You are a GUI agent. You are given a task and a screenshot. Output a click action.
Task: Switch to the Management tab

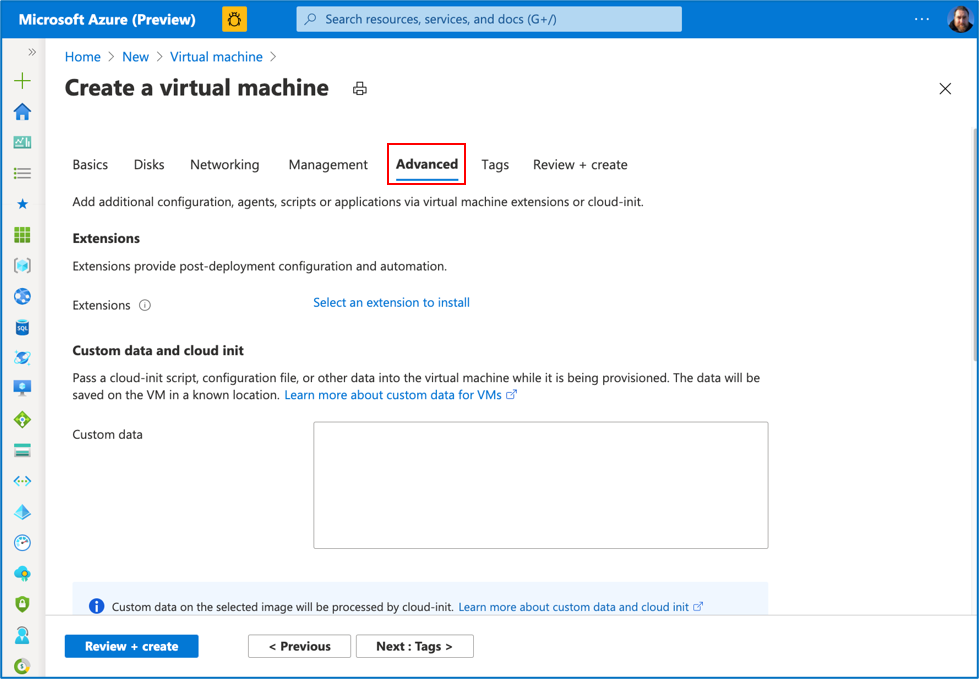point(328,165)
